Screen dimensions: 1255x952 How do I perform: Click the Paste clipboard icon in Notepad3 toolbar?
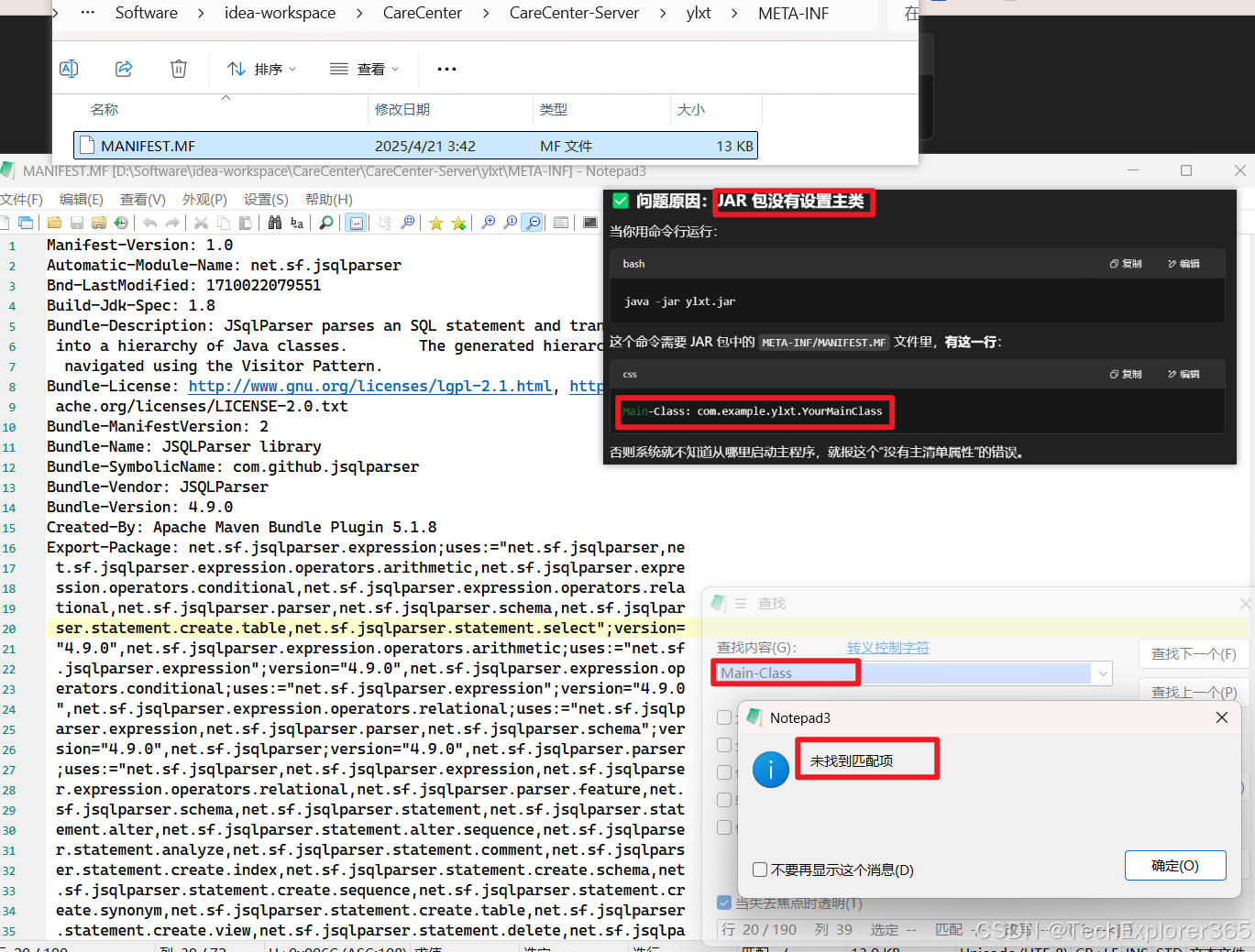coord(246,223)
